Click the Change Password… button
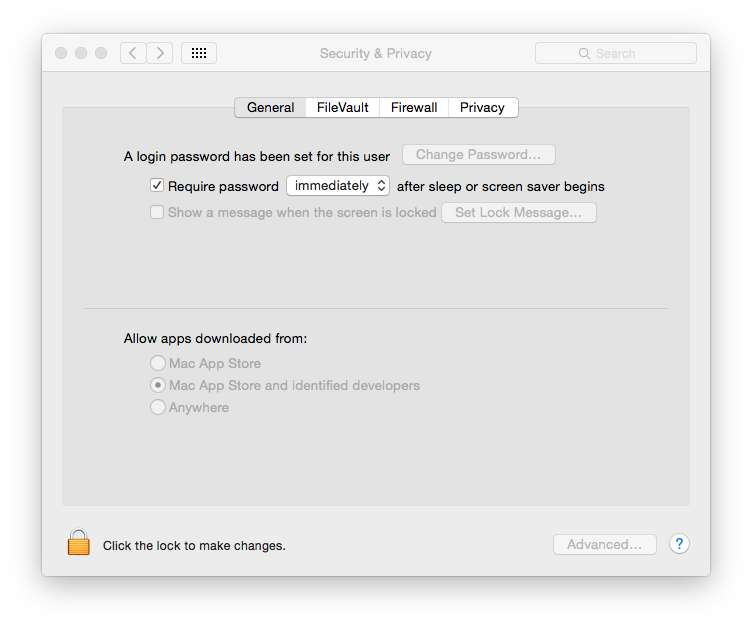Screen dimensions: 752x626 (x=479, y=154)
